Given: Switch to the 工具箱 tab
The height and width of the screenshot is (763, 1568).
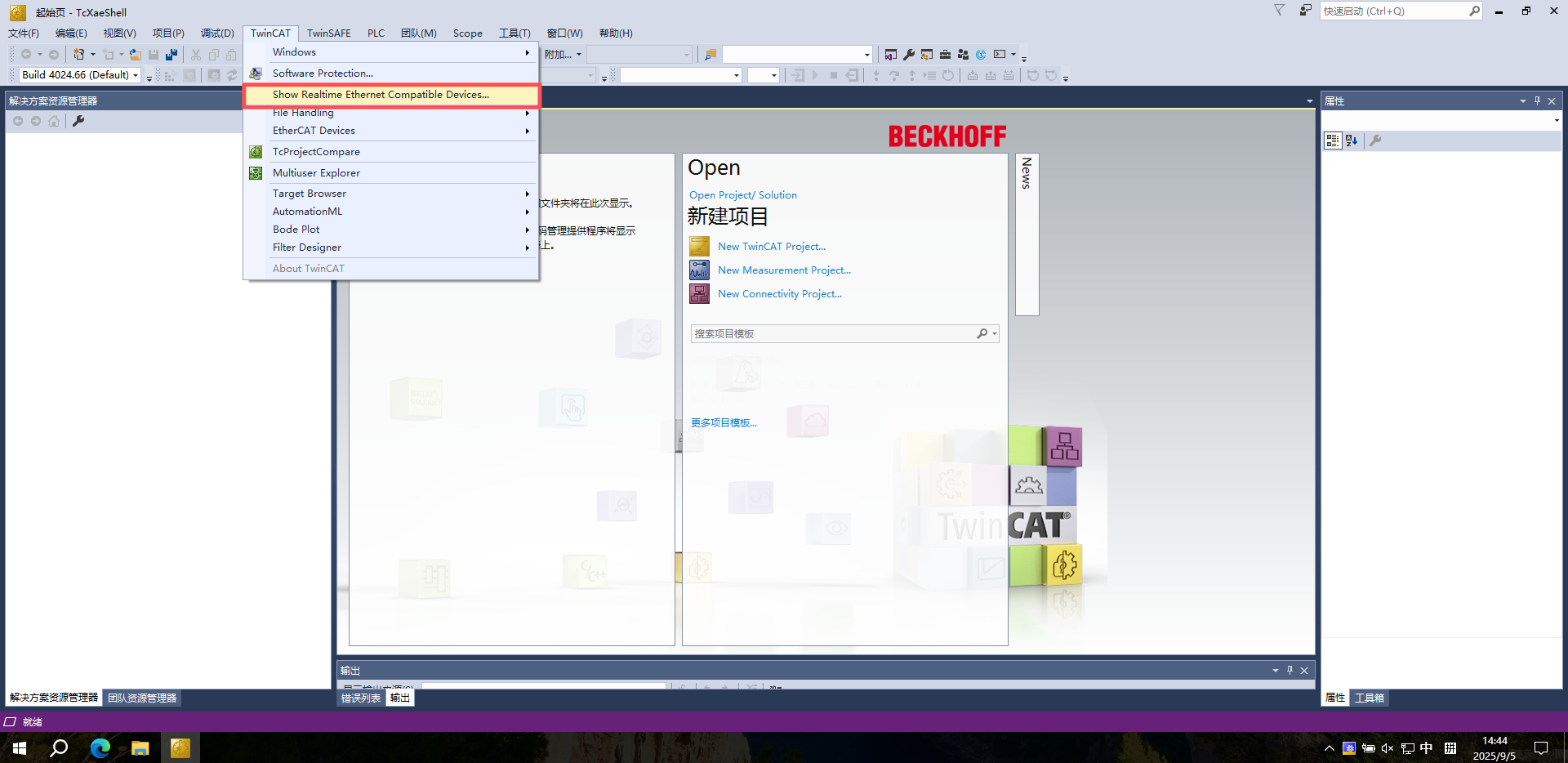Looking at the screenshot, I should tap(1370, 698).
